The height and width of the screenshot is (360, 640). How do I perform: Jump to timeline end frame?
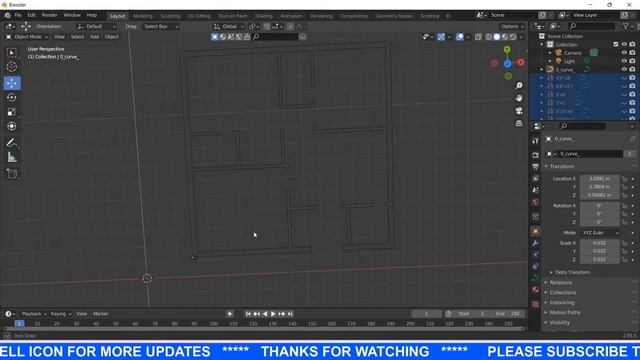(290, 314)
